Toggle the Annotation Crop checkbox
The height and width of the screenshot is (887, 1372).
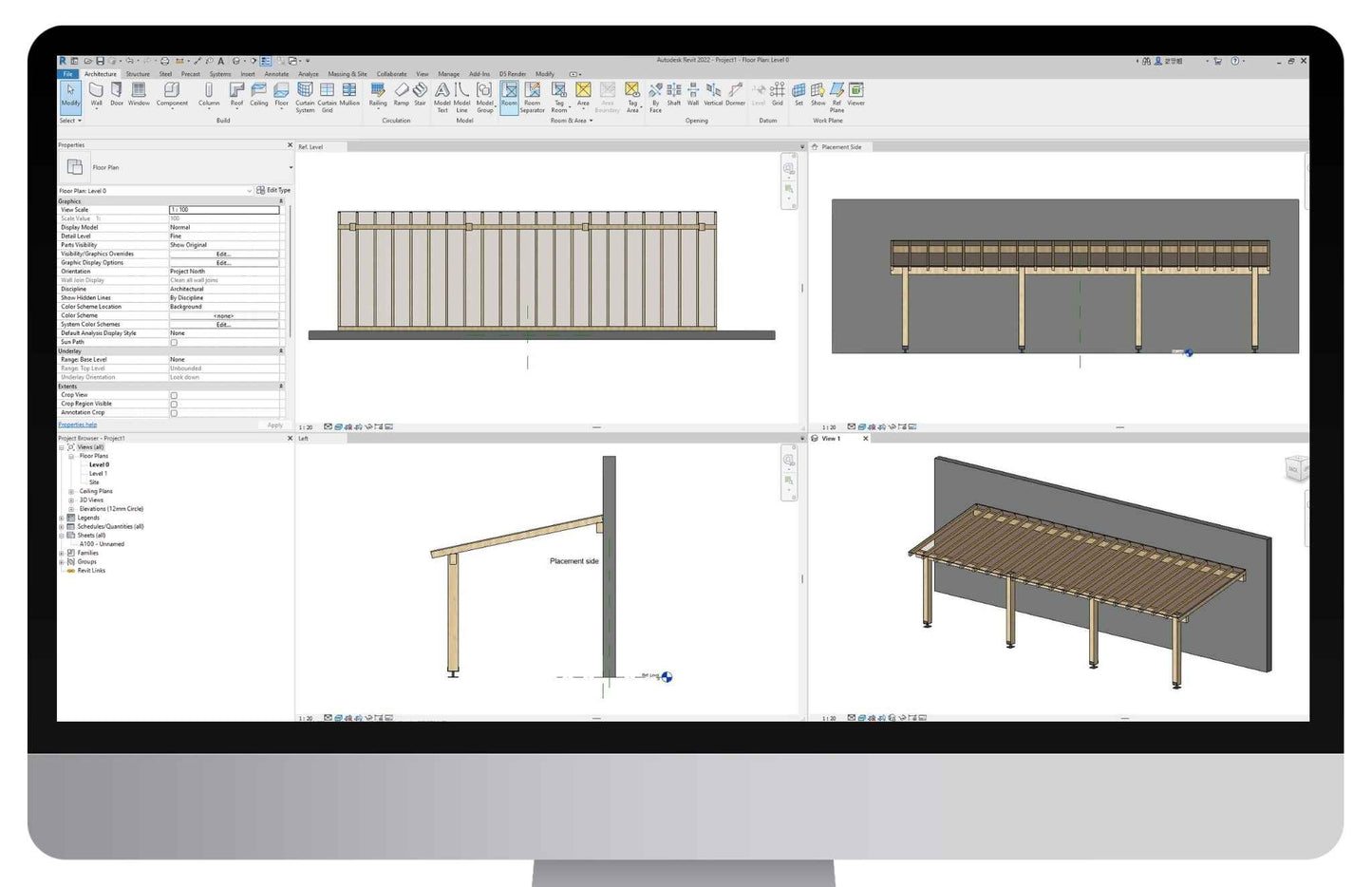[x=174, y=413]
